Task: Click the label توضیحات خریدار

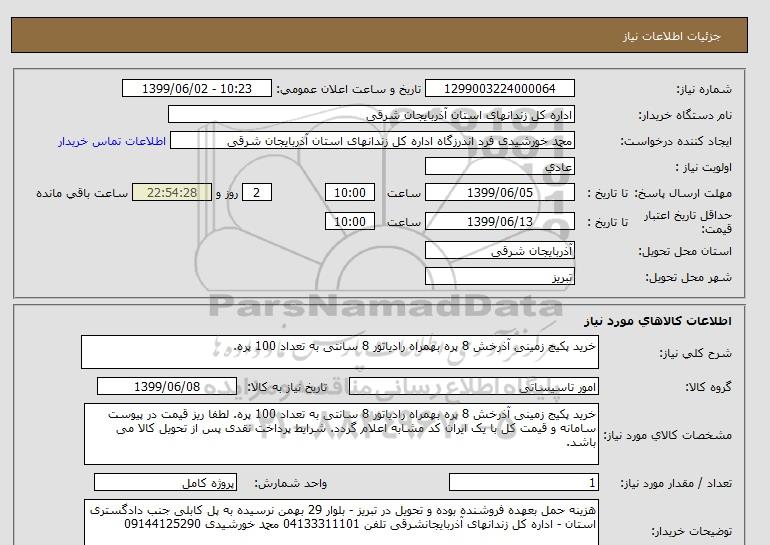Action: pyautogui.click(x=692, y=531)
